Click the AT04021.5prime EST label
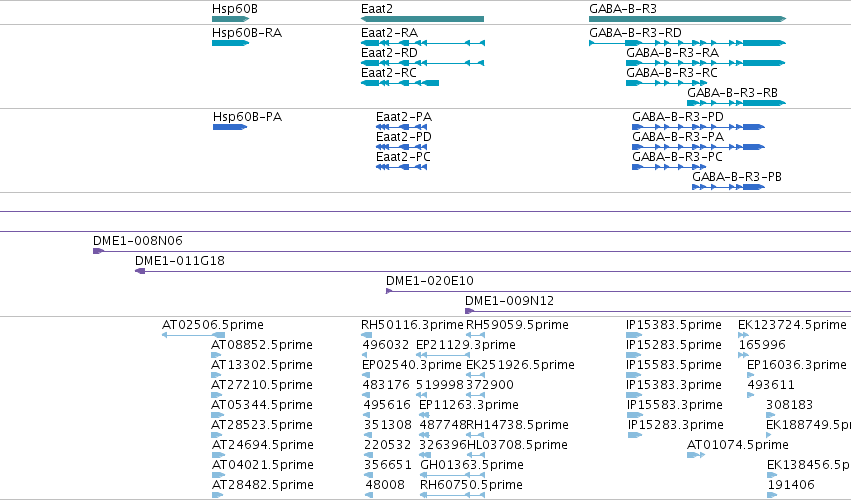851x500 pixels. pyautogui.click(x=263, y=465)
